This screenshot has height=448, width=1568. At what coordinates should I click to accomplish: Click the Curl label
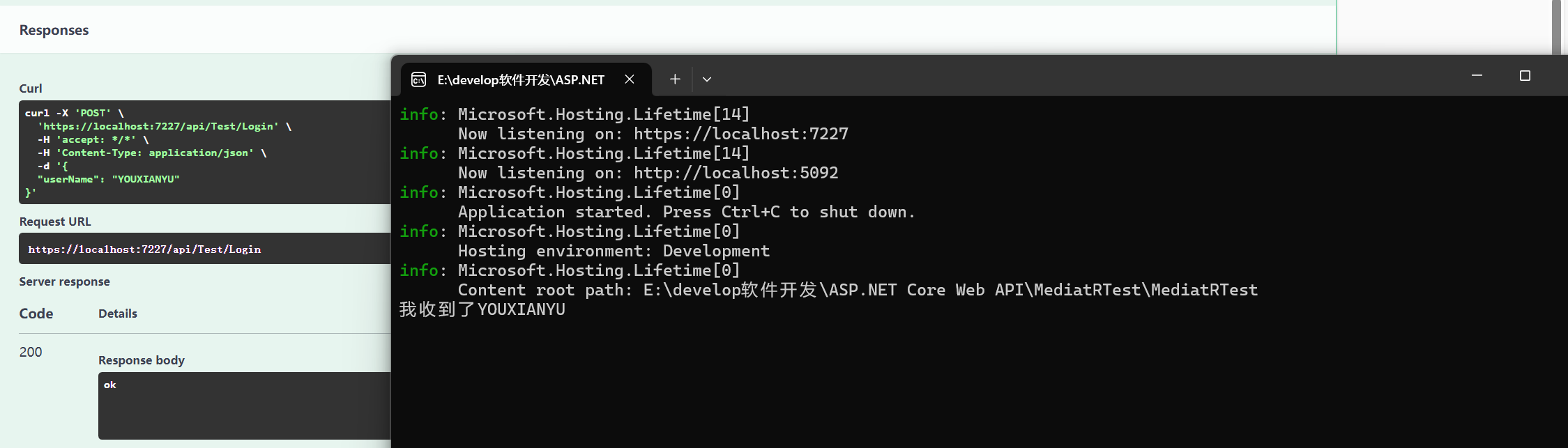coord(31,88)
